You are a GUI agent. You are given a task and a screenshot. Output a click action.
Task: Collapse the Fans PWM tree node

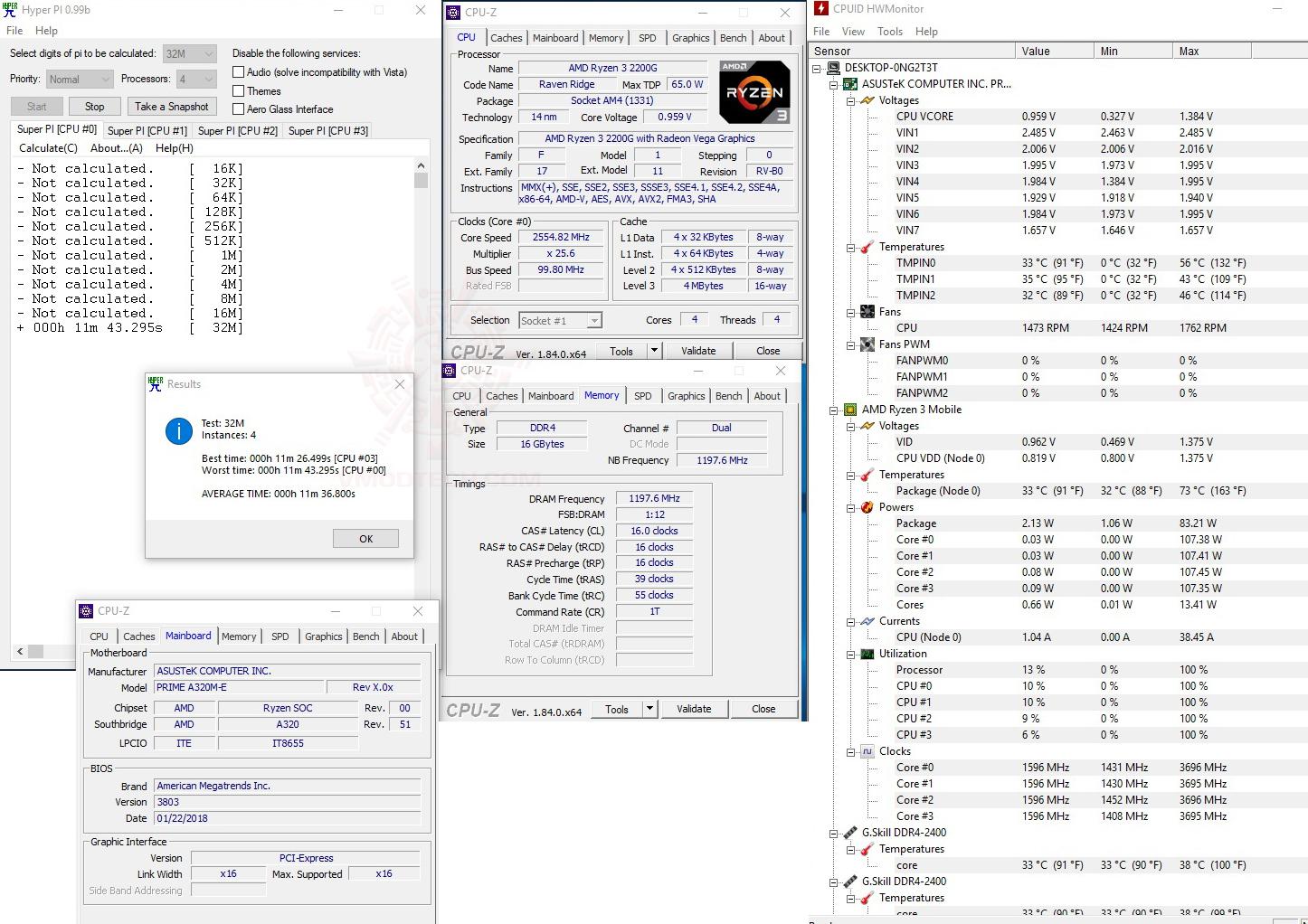[x=848, y=344]
